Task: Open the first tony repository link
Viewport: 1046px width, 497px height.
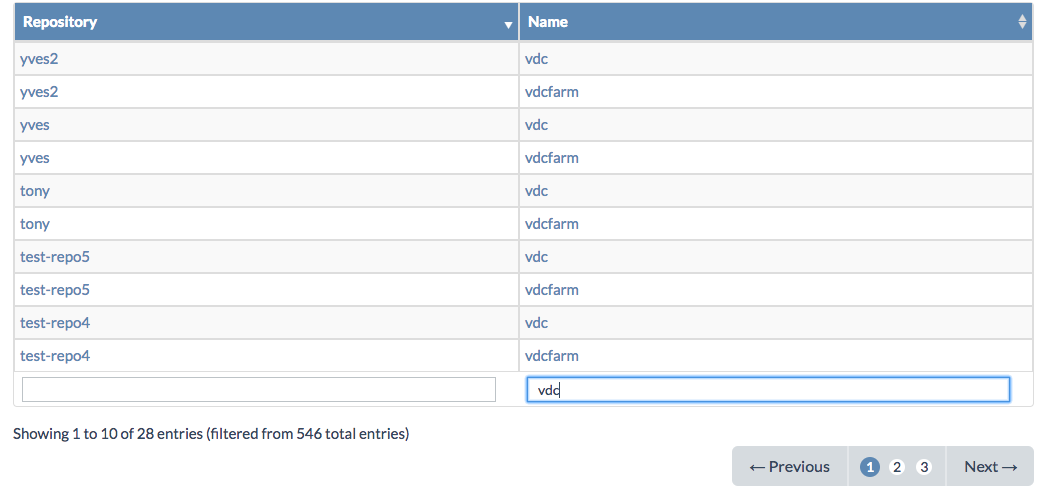Action: click(x=35, y=191)
